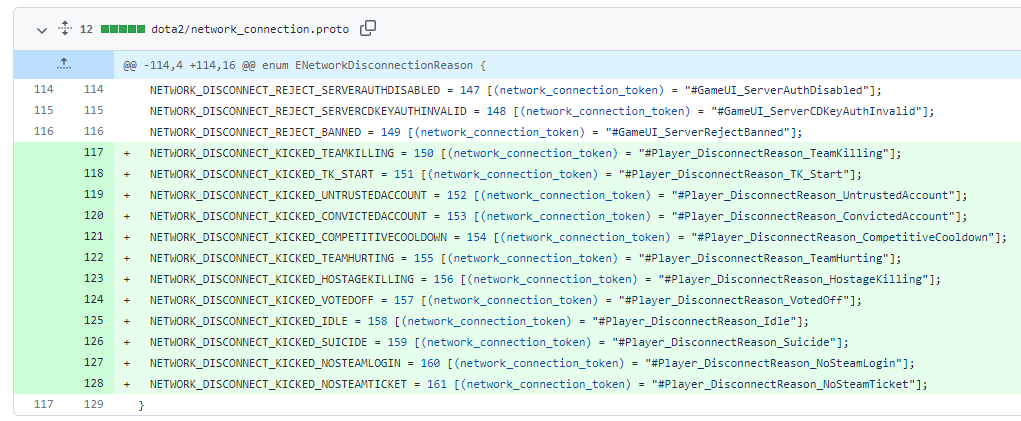Image resolution: width=1021 pixels, height=421 pixels.
Task: Click the plus marker on line 125
Action: 127,321
